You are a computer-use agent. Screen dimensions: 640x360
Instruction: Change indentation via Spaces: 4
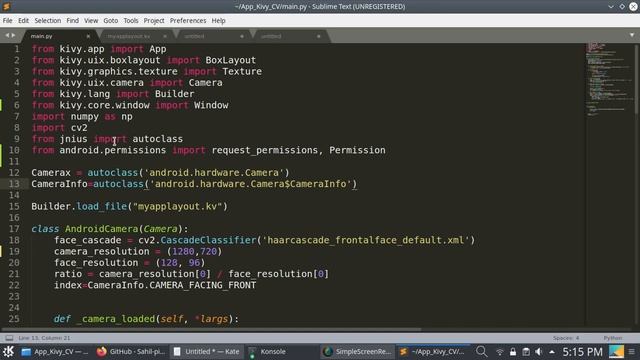click(566, 338)
